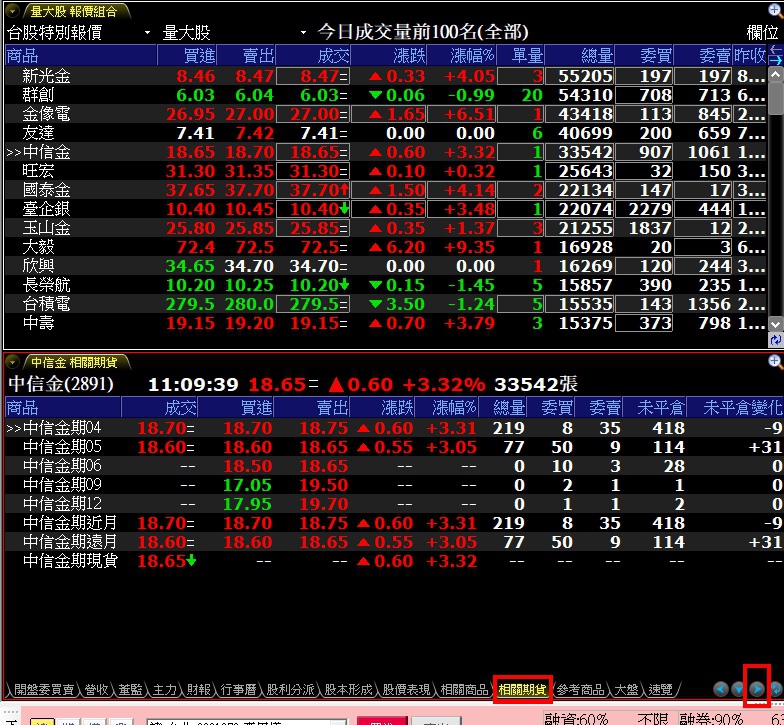Select the 中信金期09 futures row
The height and width of the screenshot is (725, 784).
(x=394, y=485)
